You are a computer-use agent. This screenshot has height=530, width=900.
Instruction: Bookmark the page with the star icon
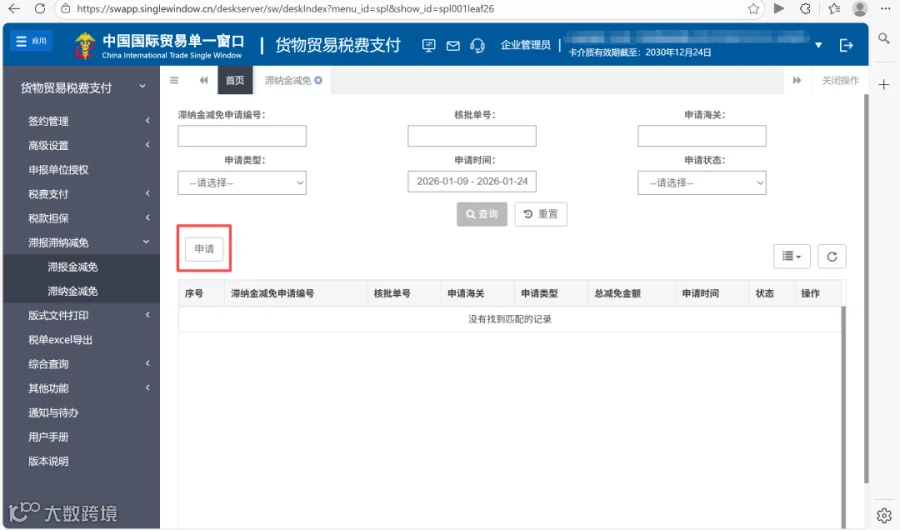pyautogui.click(x=753, y=9)
